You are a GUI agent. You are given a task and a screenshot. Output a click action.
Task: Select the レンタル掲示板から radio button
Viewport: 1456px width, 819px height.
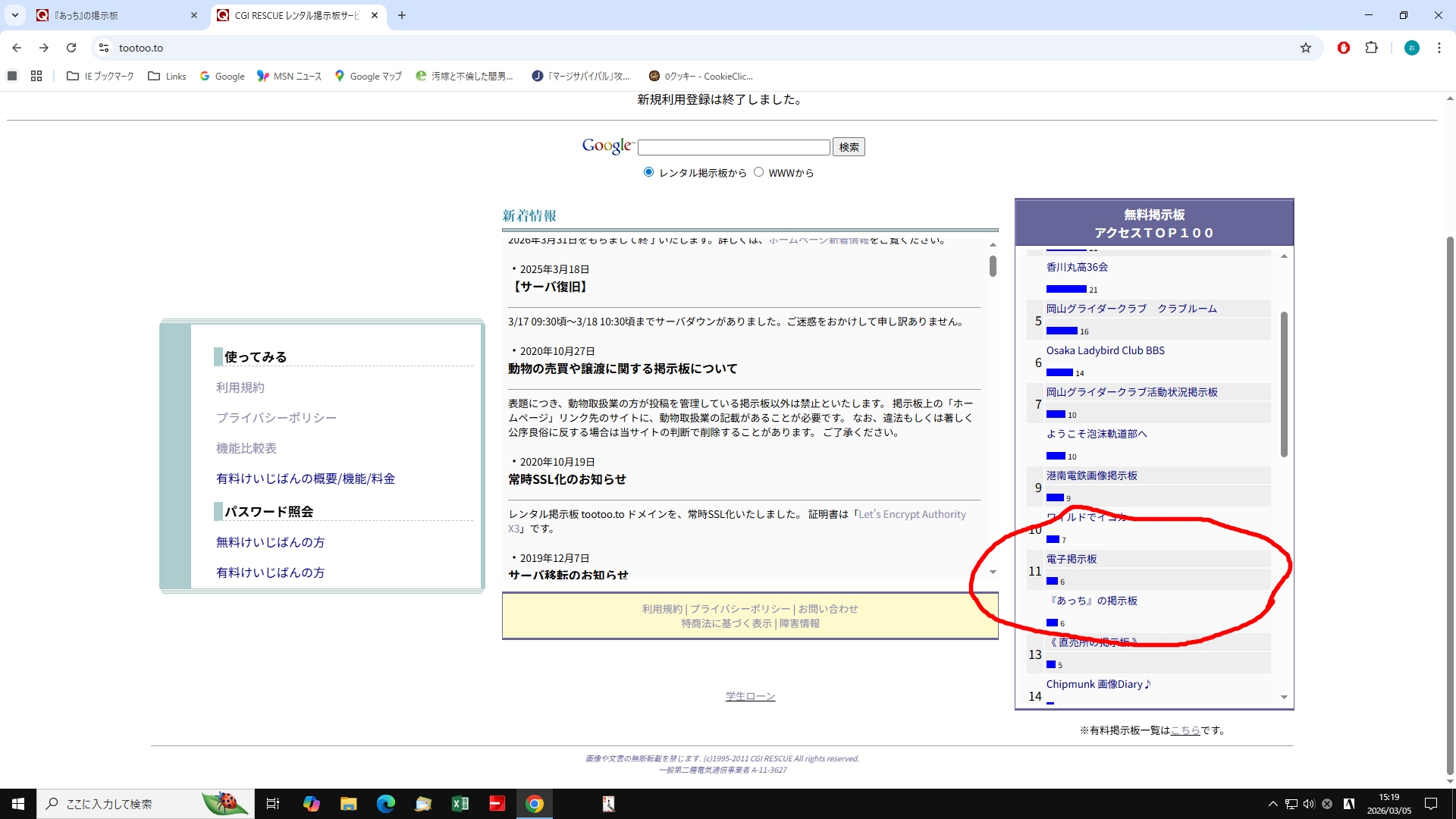tap(648, 172)
